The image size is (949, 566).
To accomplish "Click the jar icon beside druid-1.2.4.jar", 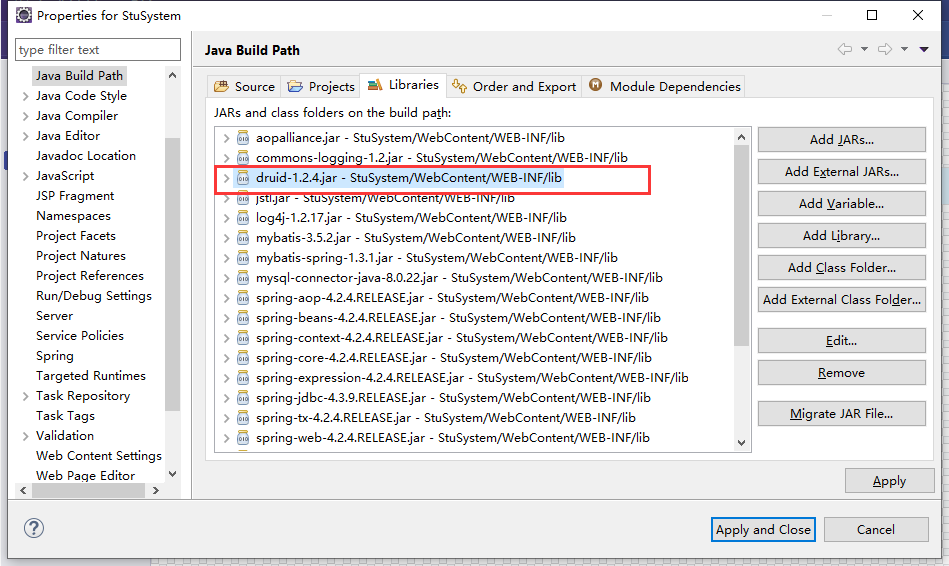I will (x=243, y=178).
